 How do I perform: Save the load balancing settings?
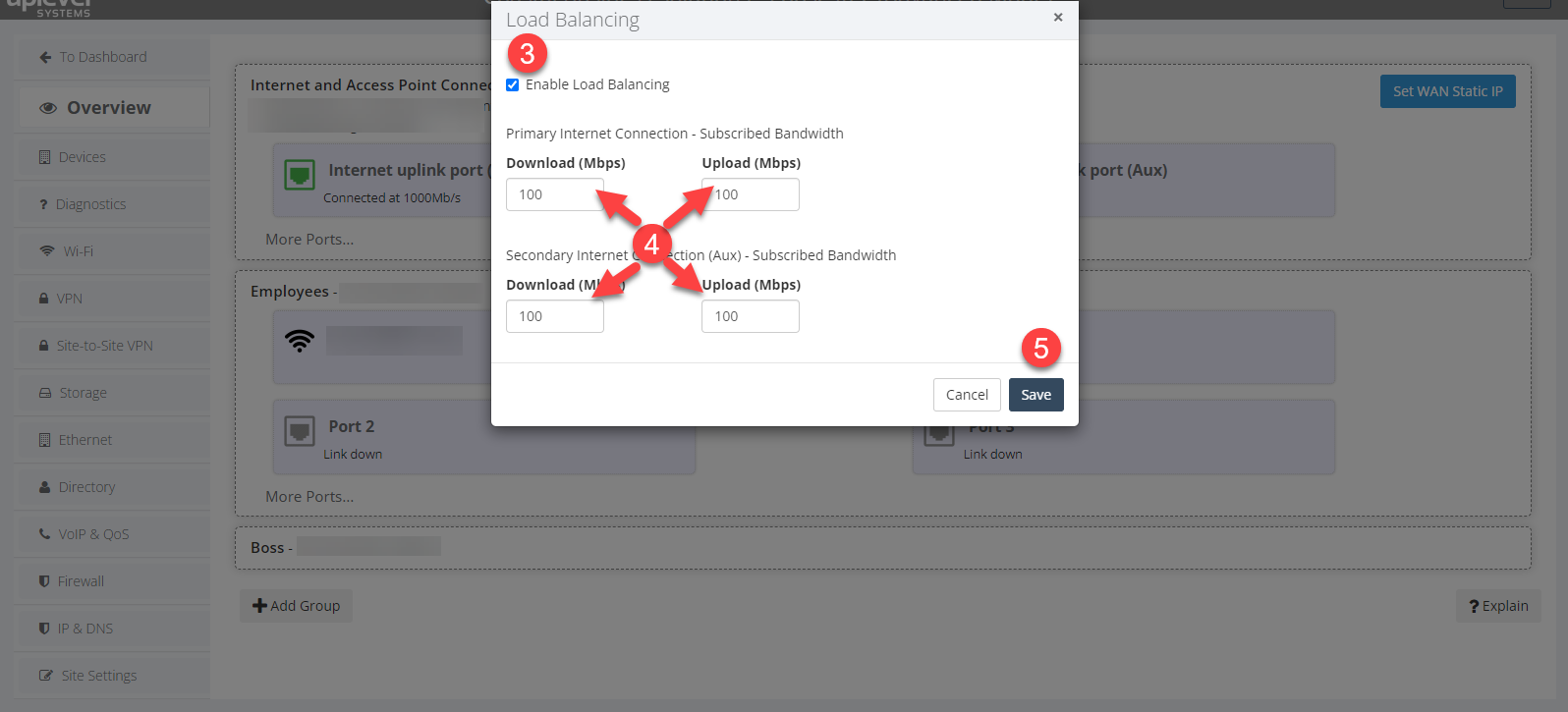[1036, 395]
